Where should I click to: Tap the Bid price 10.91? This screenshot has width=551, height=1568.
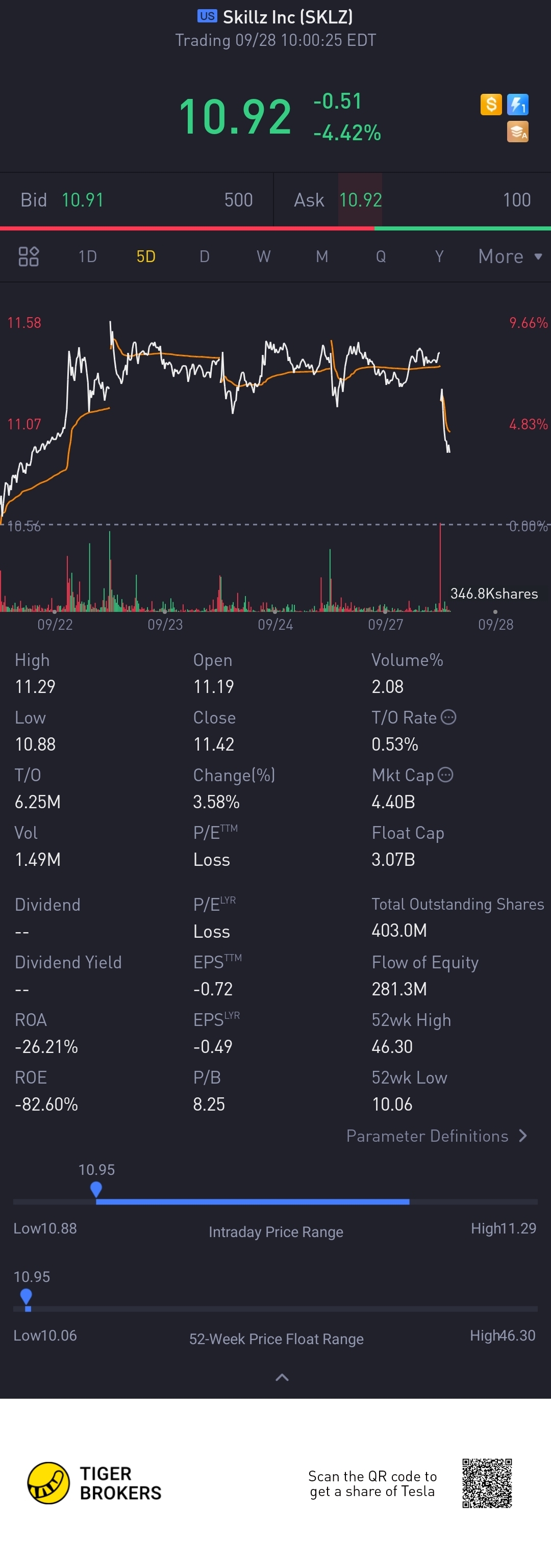83,200
